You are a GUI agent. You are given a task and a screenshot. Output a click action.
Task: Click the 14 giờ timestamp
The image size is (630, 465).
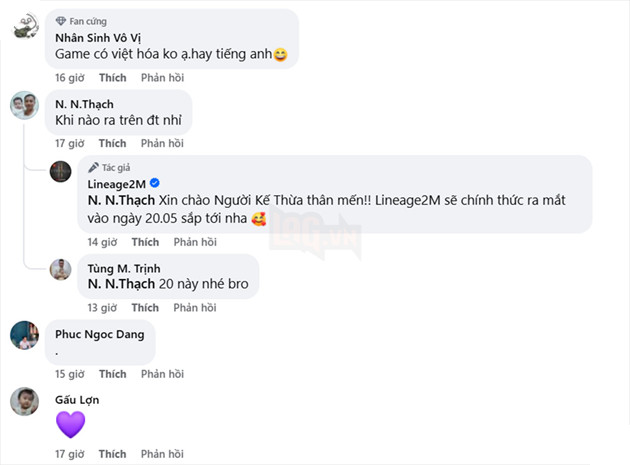pos(103,242)
